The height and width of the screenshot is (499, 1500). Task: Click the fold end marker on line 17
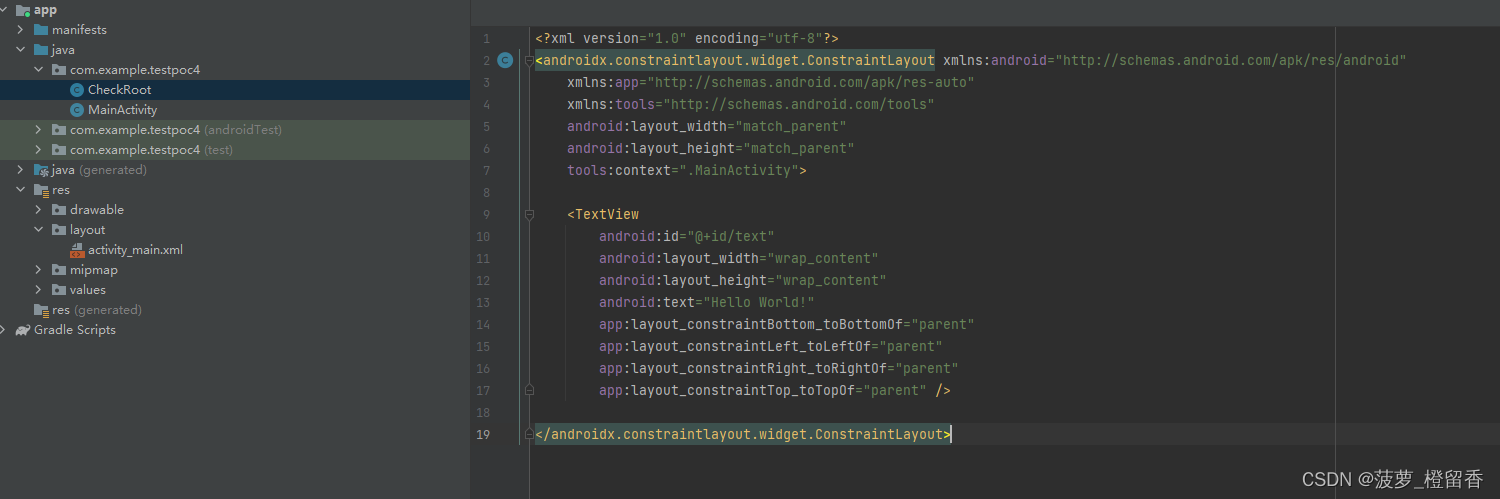tap(529, 390)
